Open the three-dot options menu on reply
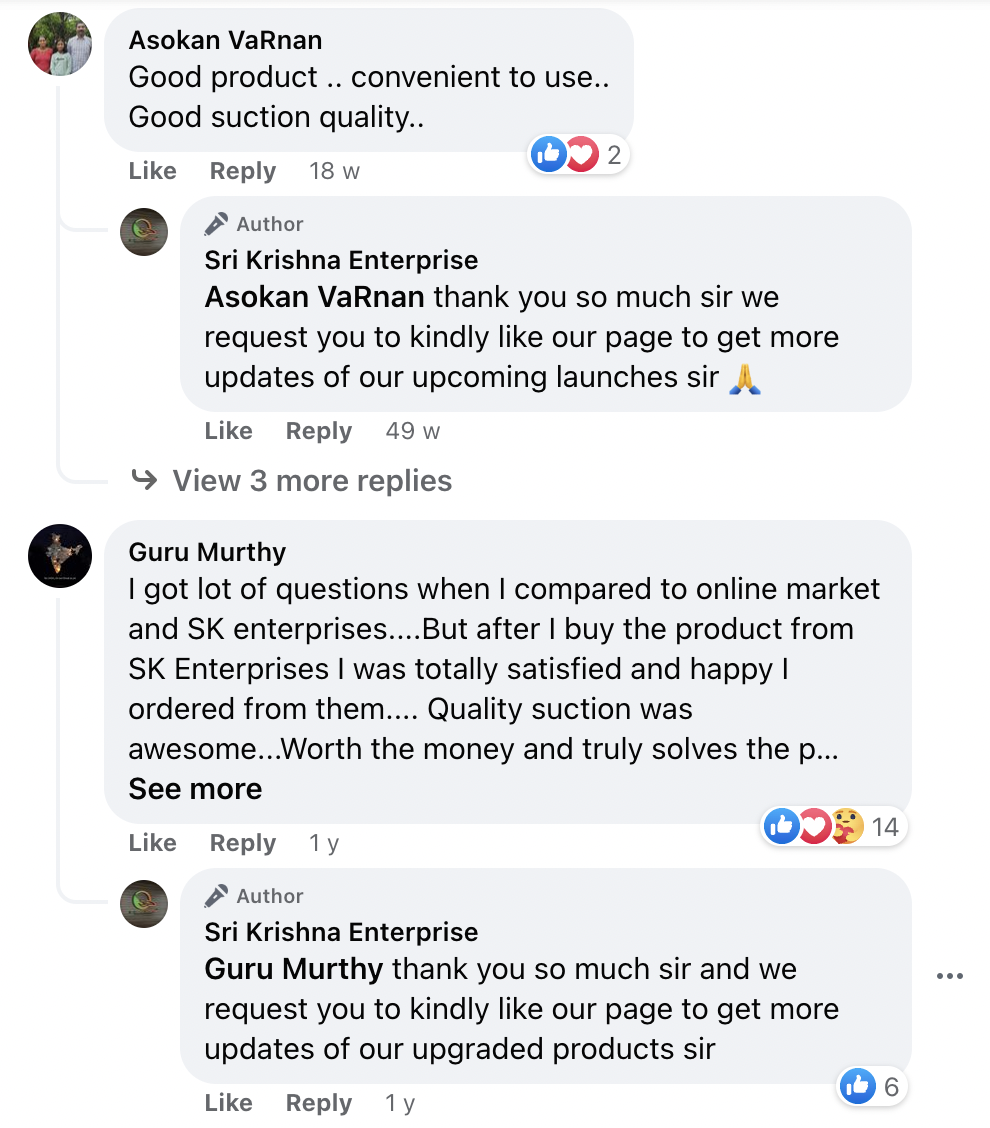 949,976
